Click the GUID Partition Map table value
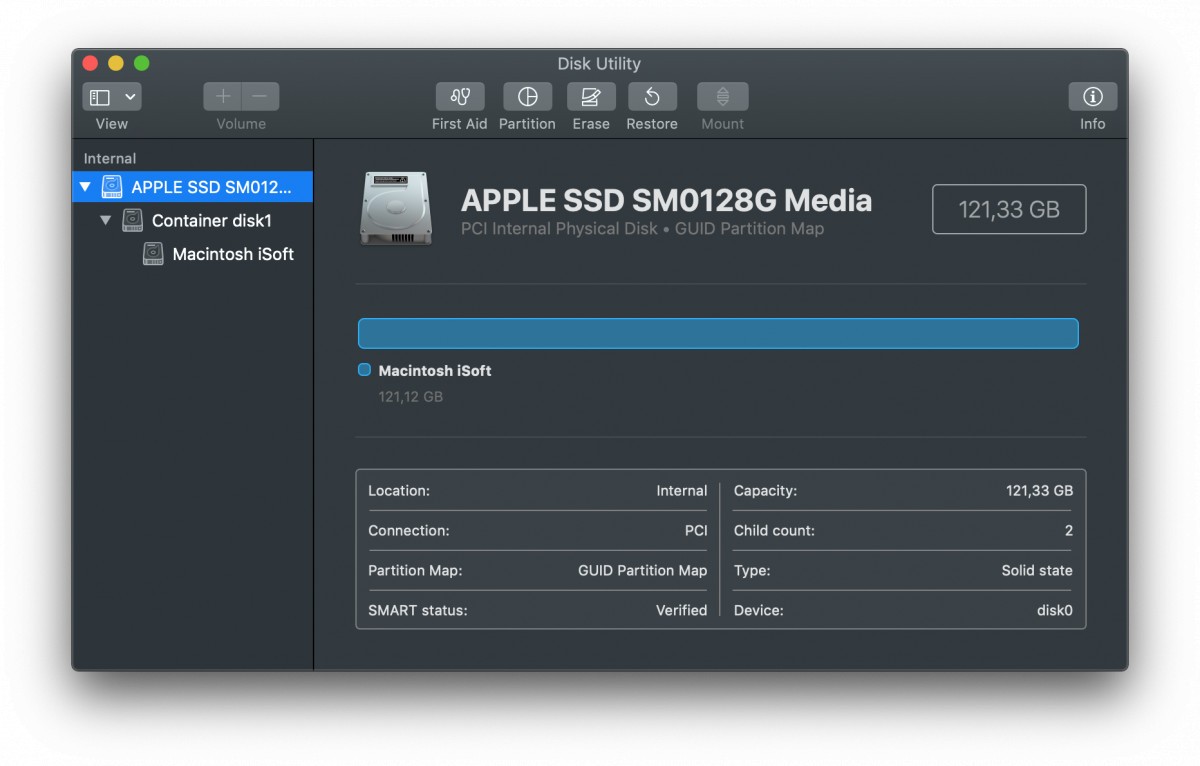1200x766 pixels. point(642,571)
